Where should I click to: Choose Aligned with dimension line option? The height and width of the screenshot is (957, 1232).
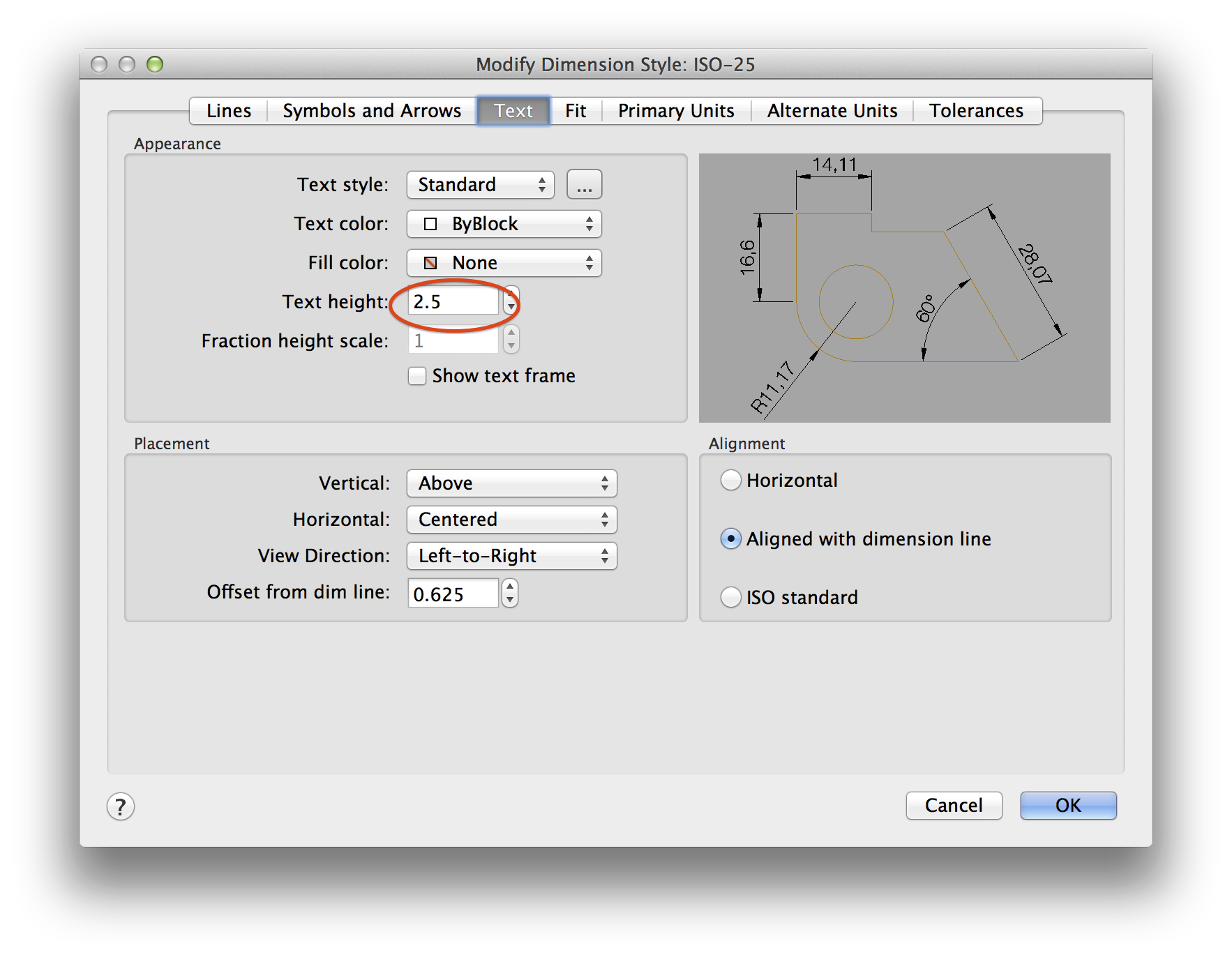pyautogui.click(x=730, y=539)
